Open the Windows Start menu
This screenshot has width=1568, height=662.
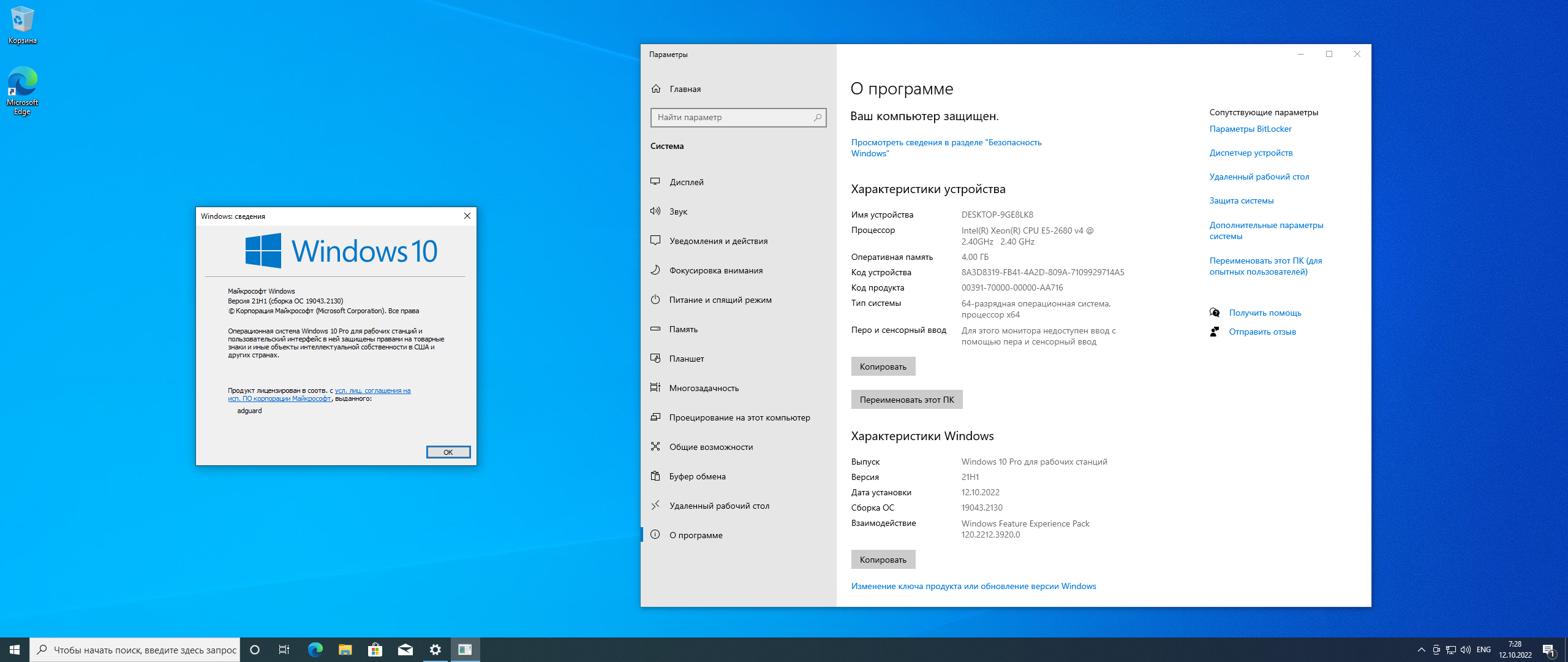coord(15,650)
